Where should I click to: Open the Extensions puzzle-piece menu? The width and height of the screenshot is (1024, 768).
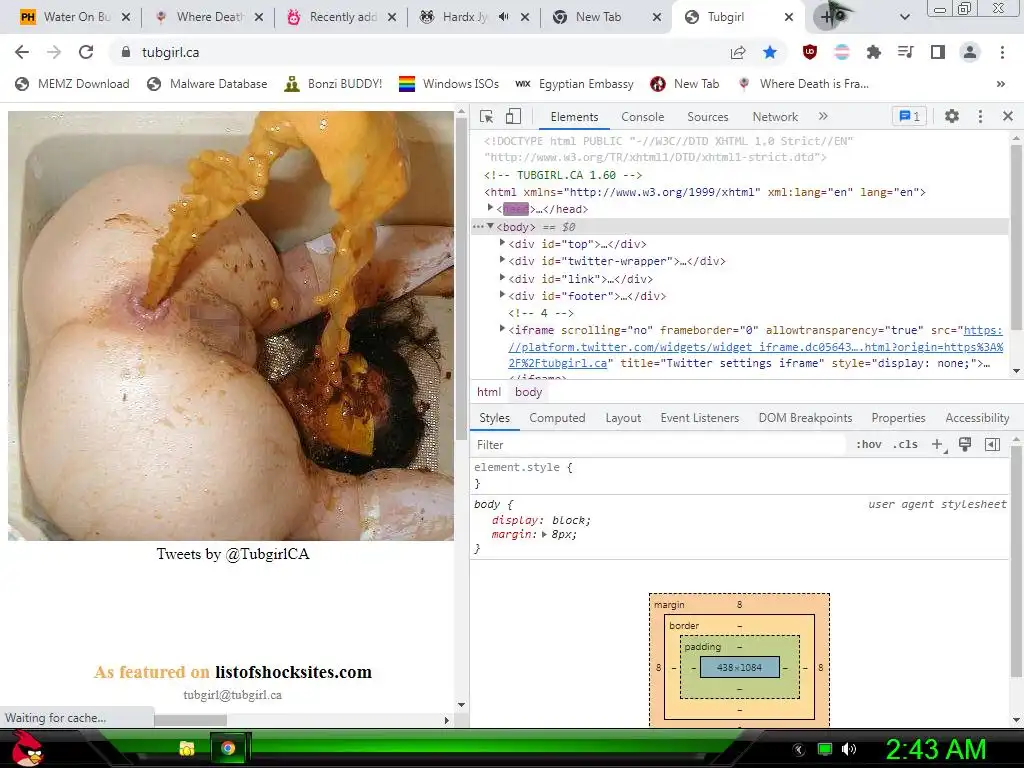click(873, 52)
